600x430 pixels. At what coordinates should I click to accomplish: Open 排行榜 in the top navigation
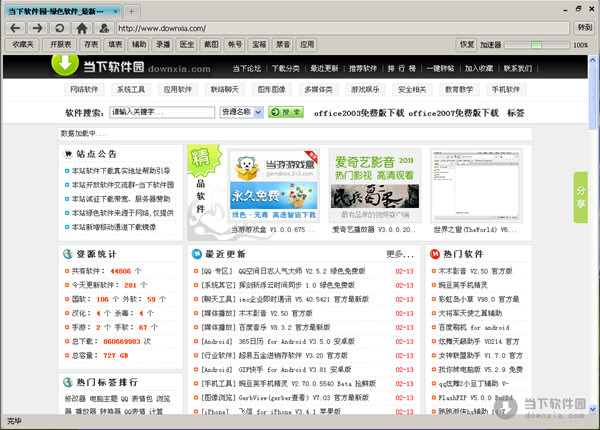[401, 68]
